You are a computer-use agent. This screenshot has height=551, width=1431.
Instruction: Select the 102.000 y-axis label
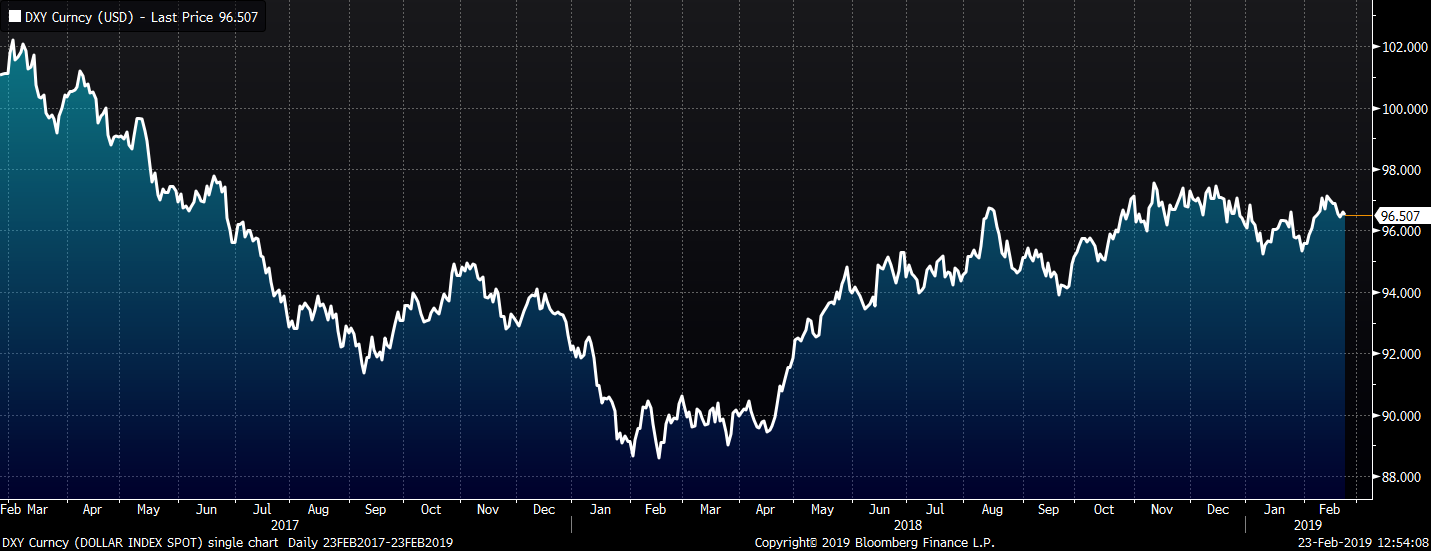click(1400, 47)
